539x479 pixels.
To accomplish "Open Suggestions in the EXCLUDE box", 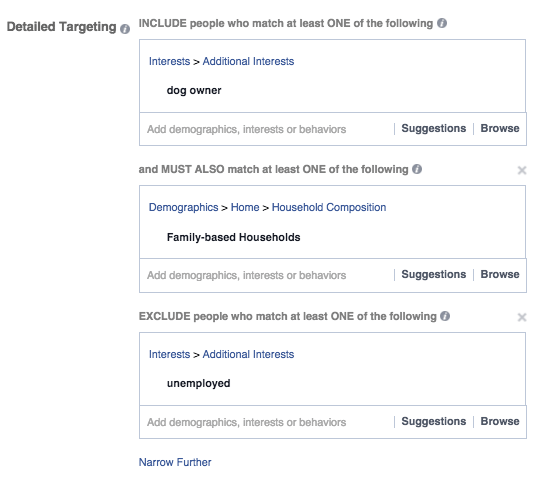I will coord(433,421).
